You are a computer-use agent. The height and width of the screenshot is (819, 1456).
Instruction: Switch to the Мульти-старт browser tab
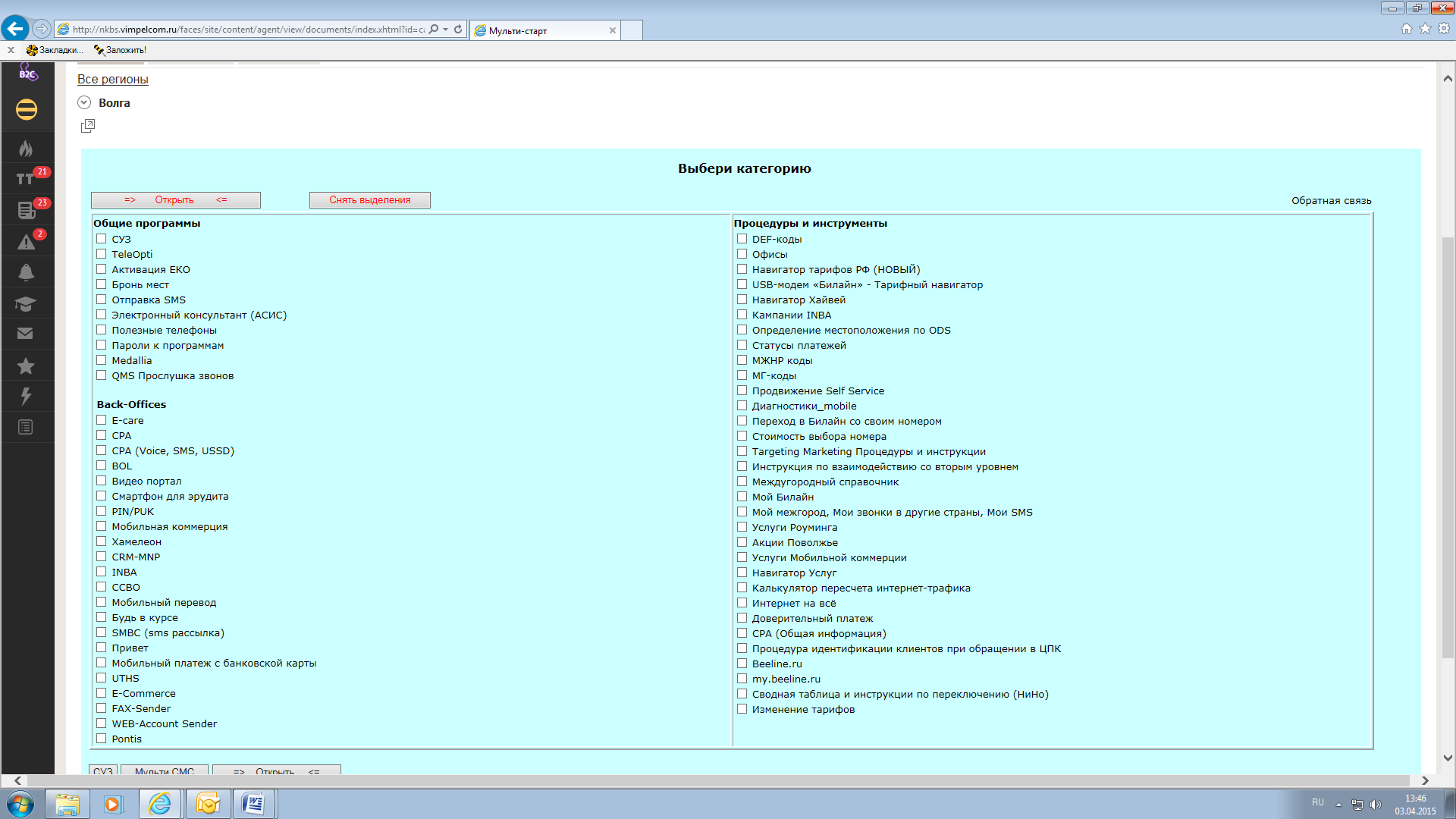click(x=544, y=30)
